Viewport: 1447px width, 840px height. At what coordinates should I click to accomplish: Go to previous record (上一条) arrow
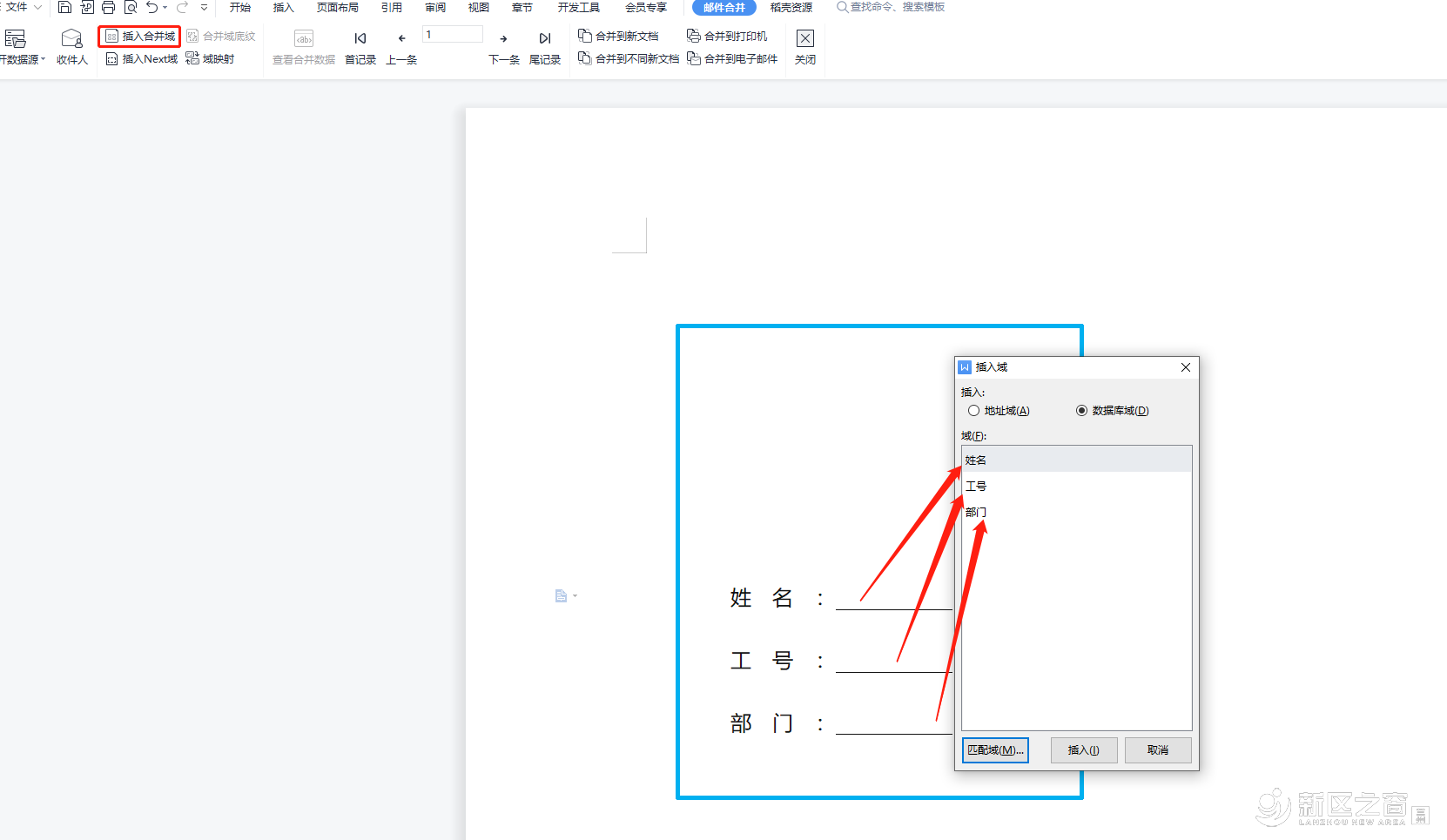(401, 39)
